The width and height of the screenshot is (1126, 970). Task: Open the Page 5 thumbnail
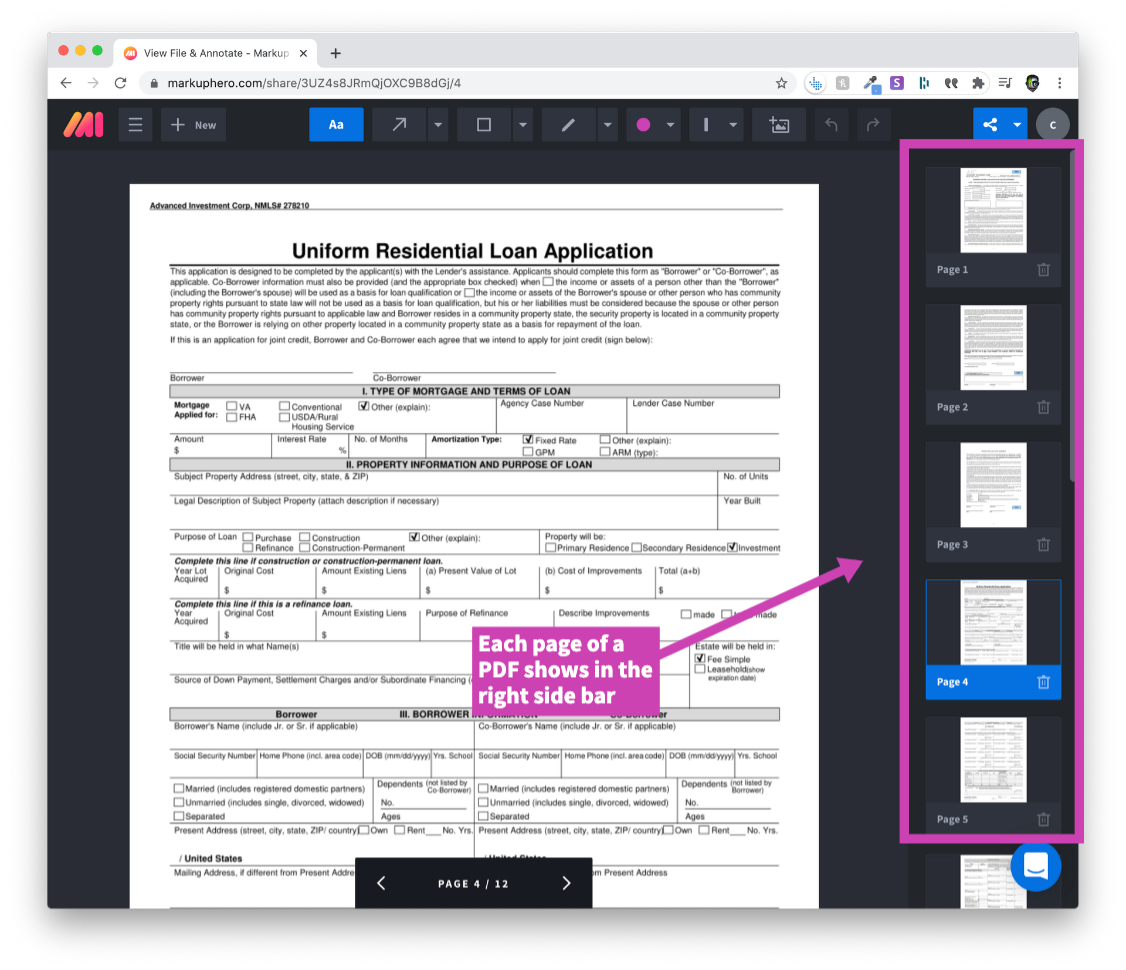[x=993, y=760]
